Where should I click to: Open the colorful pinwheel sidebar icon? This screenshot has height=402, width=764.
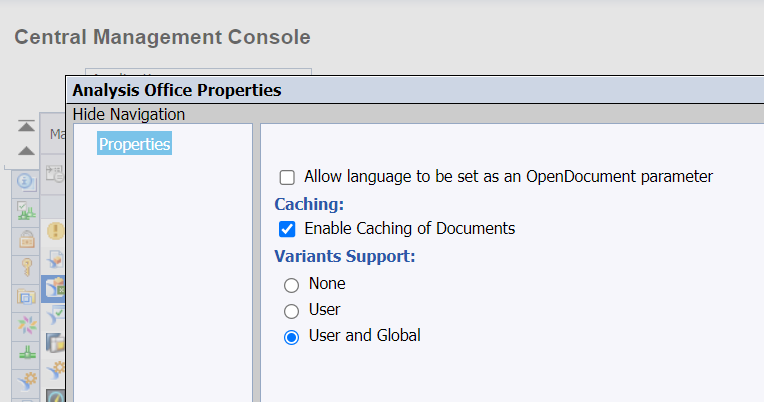(x=27, y=325)
